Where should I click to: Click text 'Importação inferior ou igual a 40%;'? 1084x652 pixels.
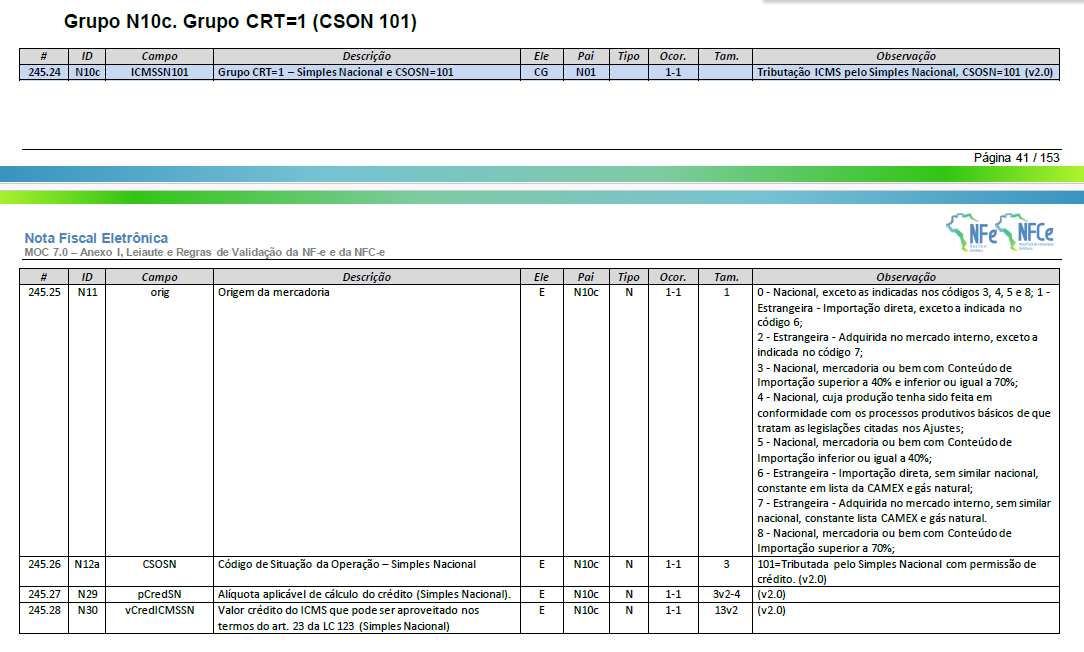pyautogui.click(x=844, y=458)
